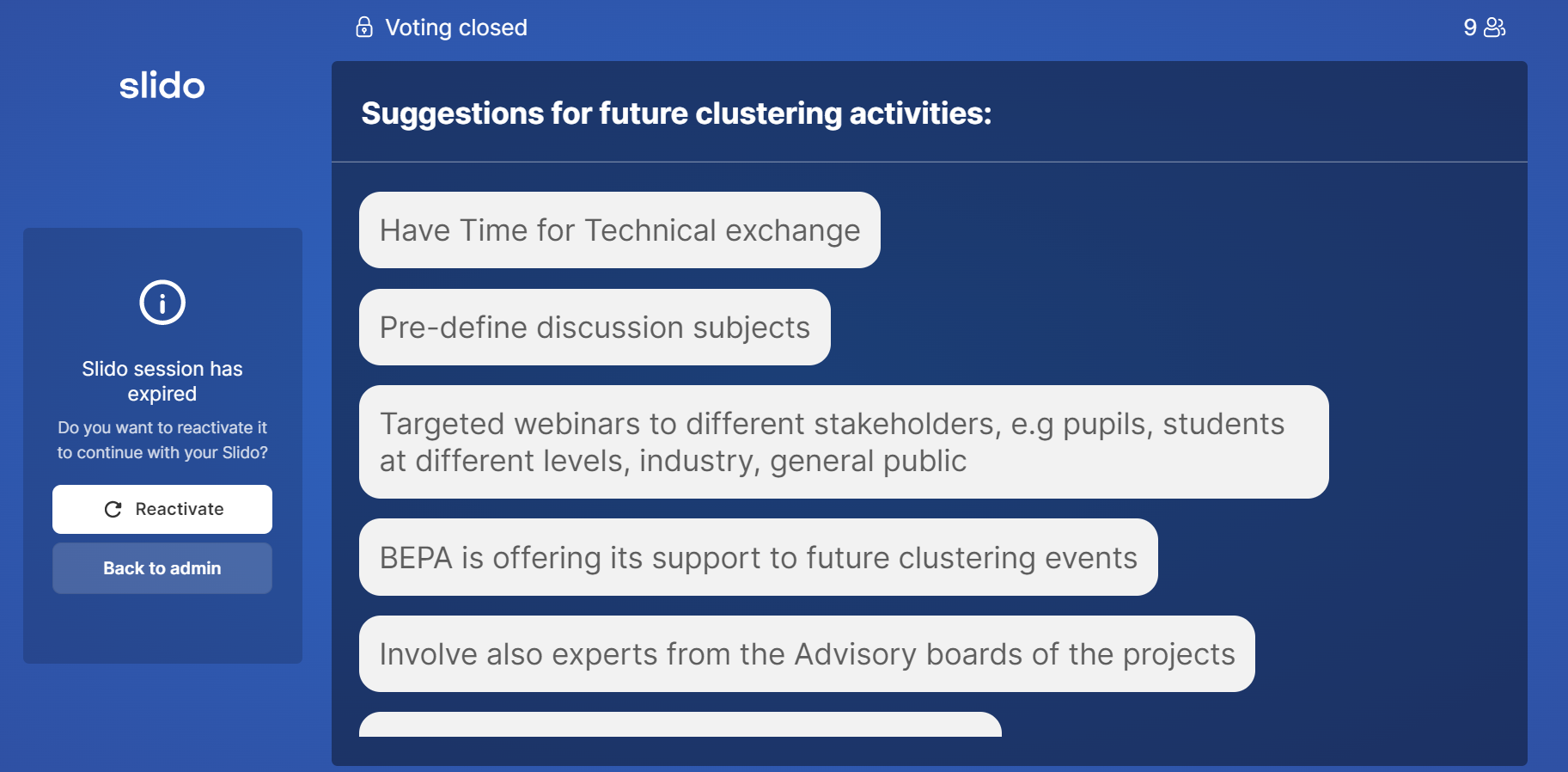Click the 'BEPA is offering its support' response
The image size is (1568, 772).
point(759,557)
